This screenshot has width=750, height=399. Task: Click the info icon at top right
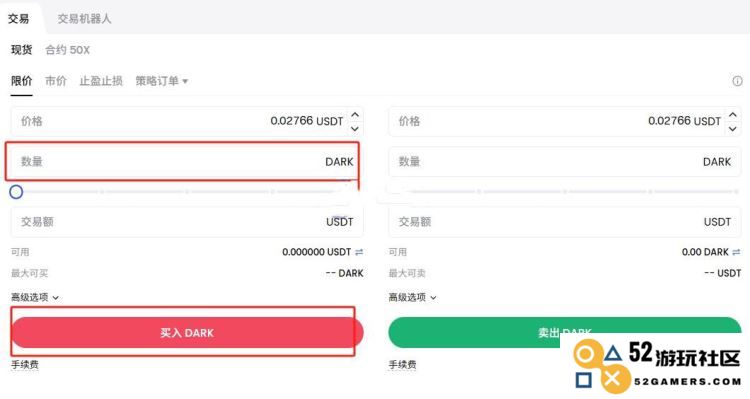(737, 81)
